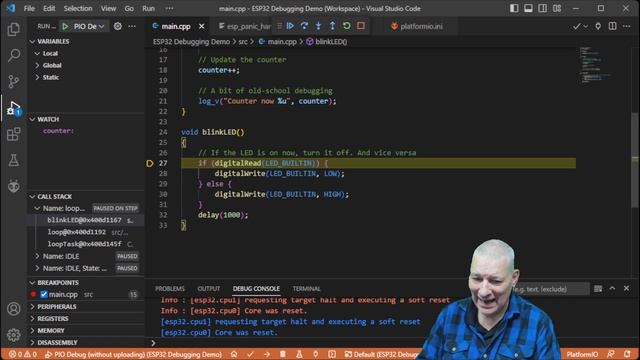Screen dimensions: 640x360
Task: Click the pin icon in editor title actions
Action: pyautogui.click(x=598, y=26)
